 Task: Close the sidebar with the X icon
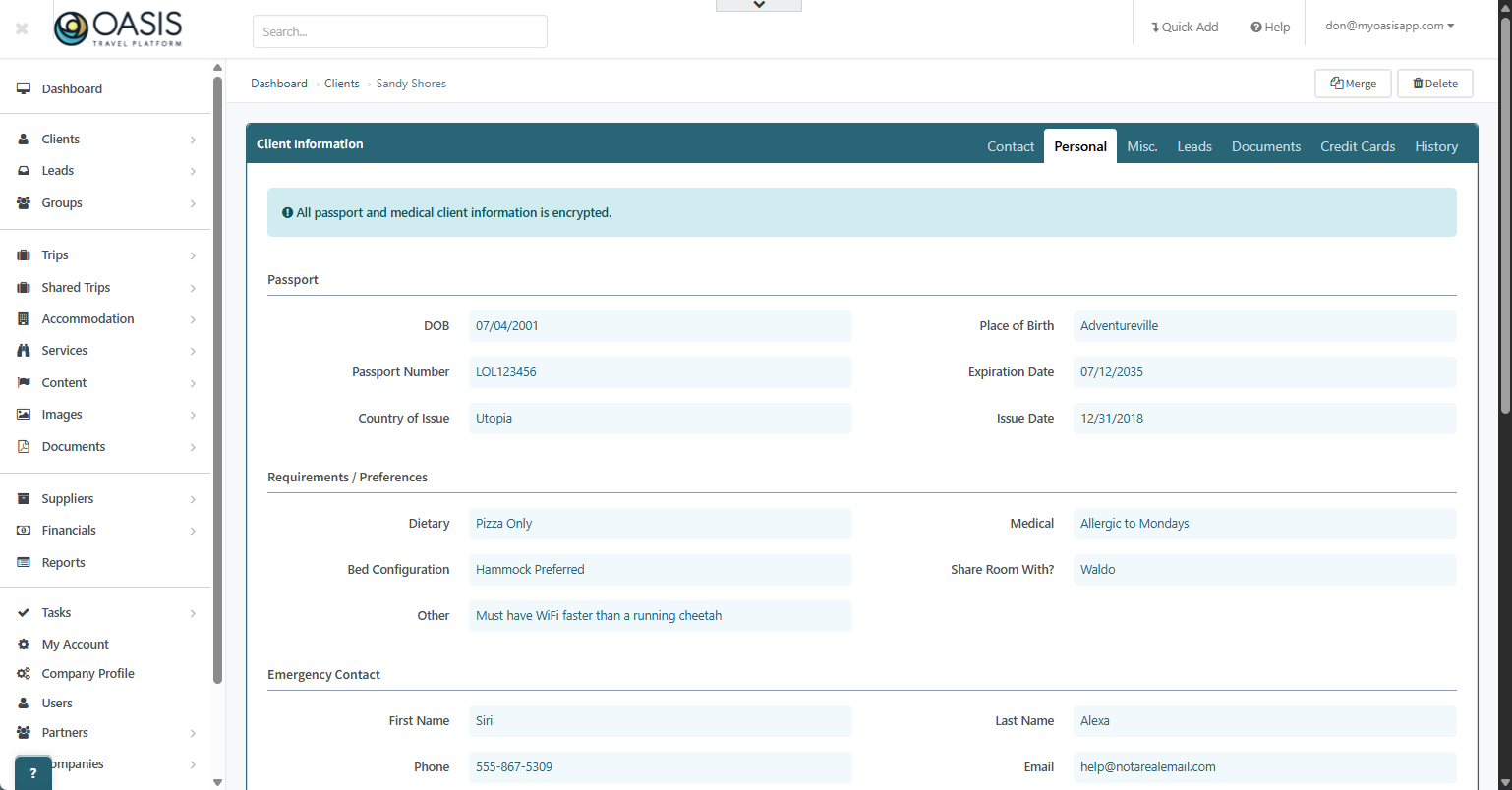pyautogui.click(x=22, y=28)
